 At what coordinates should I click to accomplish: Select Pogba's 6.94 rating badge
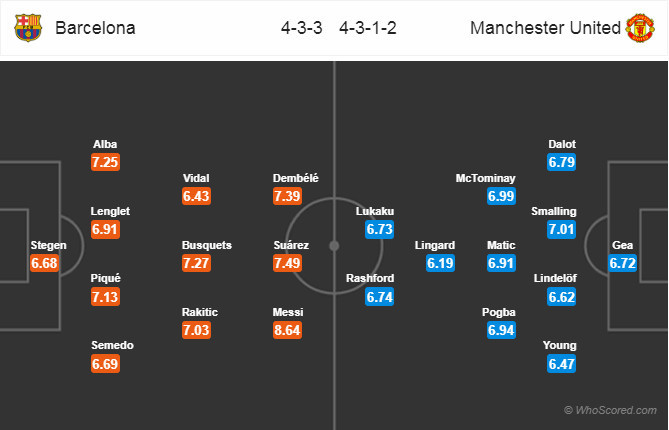(502, 329)
